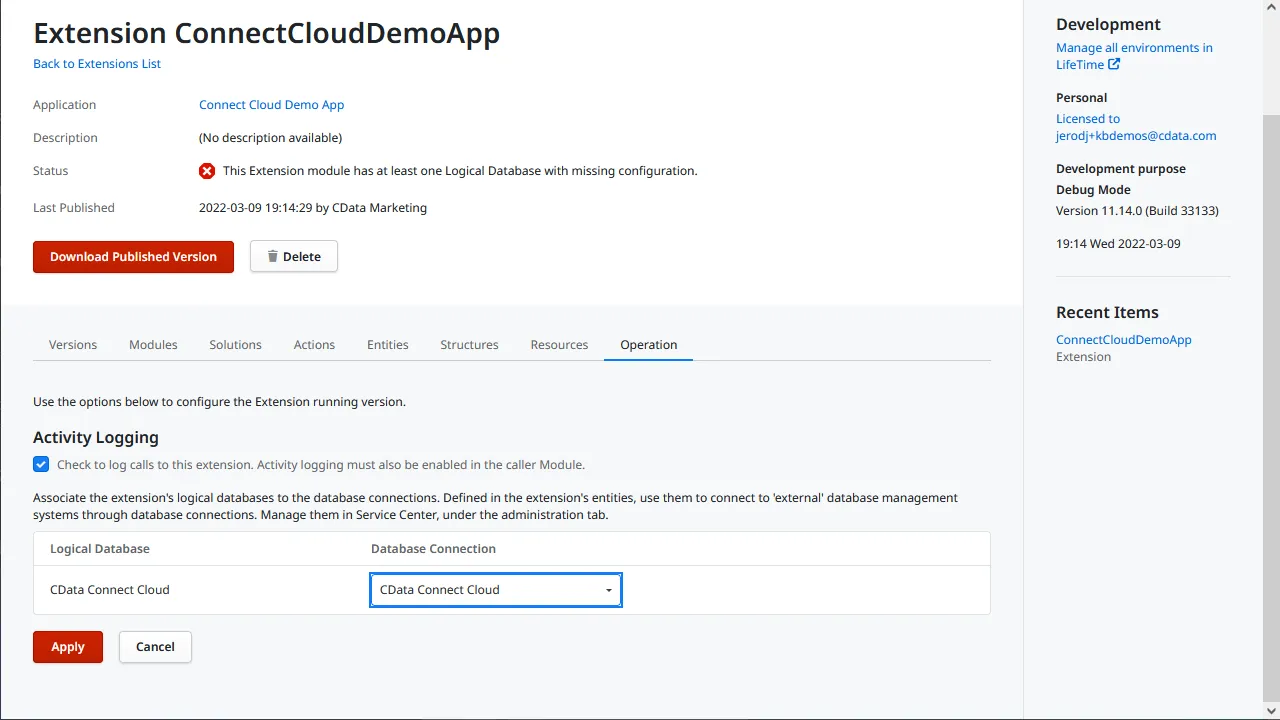This screenshot has height=720, width=1280.
Task: Click the No description available text
Action: tap(271, 138)
